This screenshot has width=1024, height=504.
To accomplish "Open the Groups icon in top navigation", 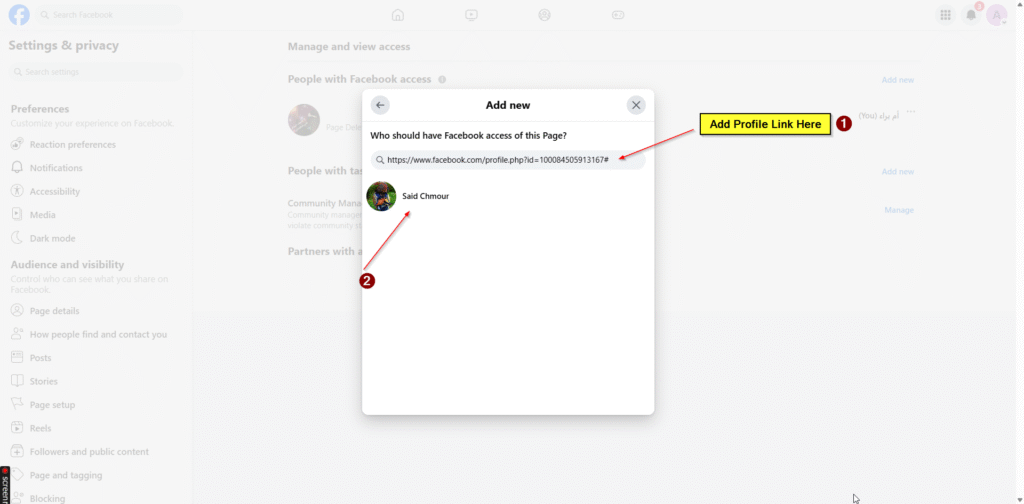I will [544, 15].
